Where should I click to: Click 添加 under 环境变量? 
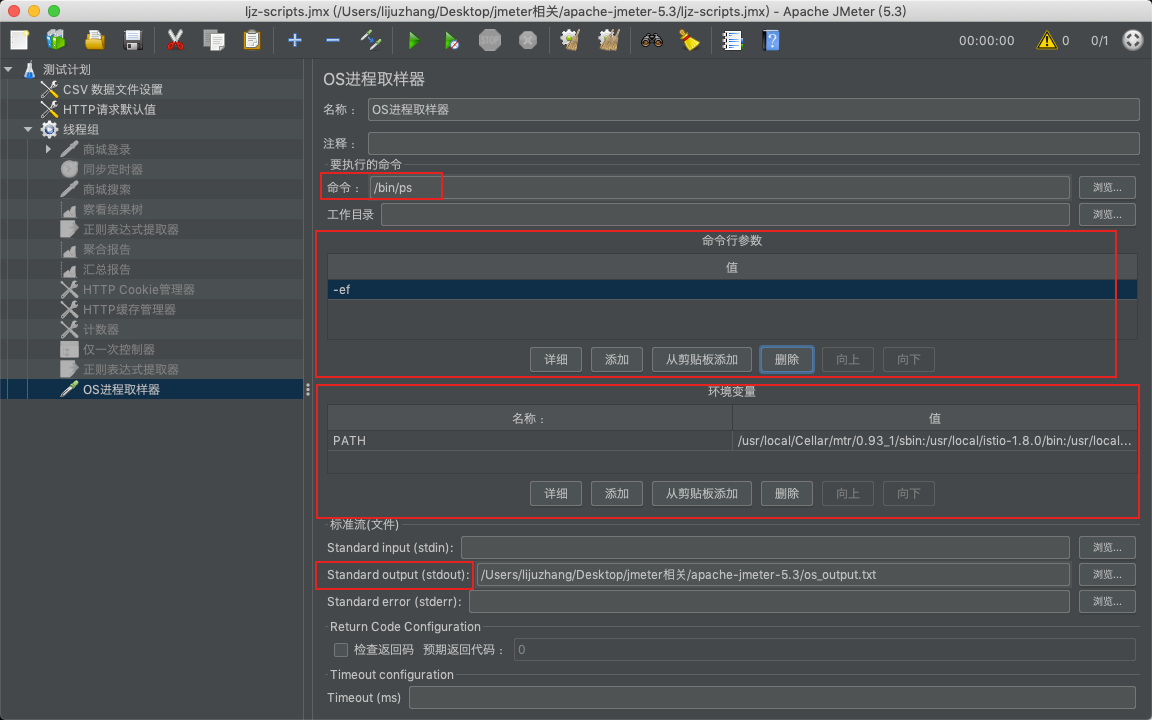[x=617, y=494]
